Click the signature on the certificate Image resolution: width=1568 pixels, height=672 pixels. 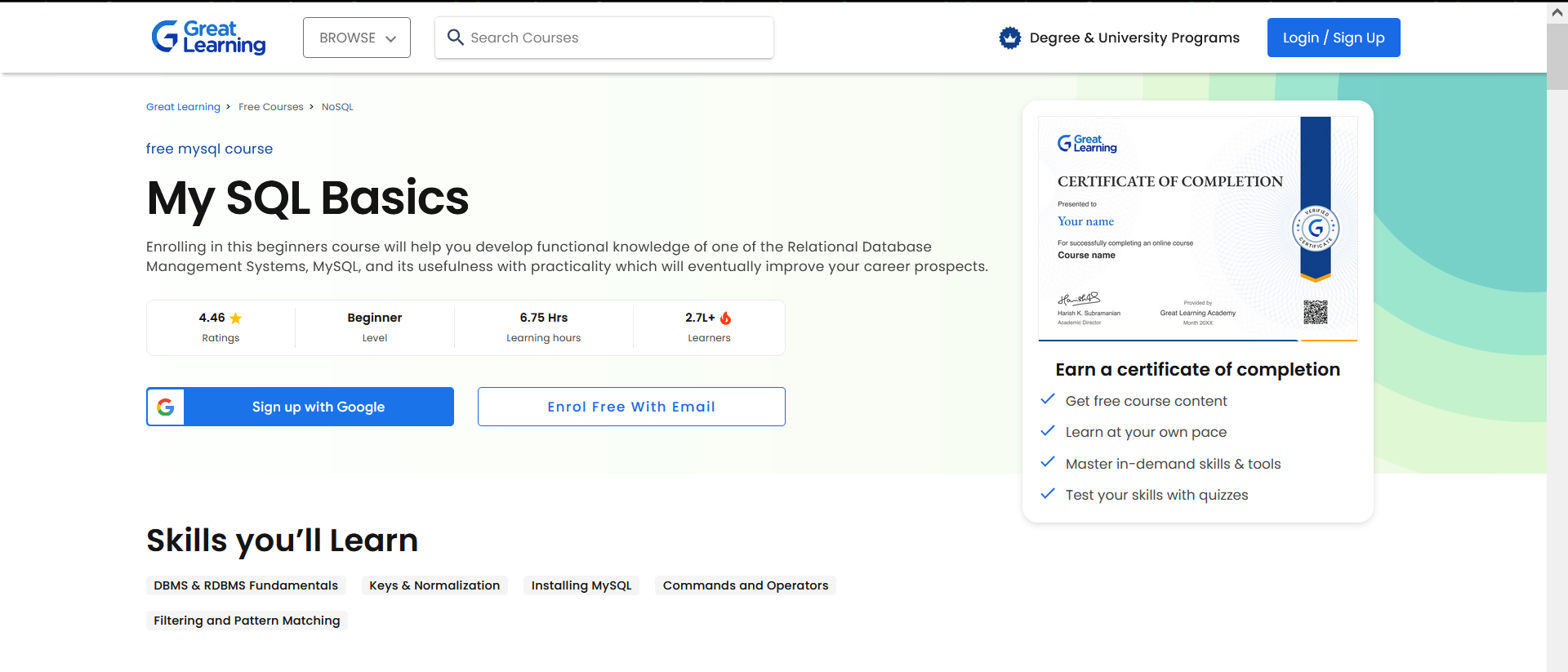1079,299
